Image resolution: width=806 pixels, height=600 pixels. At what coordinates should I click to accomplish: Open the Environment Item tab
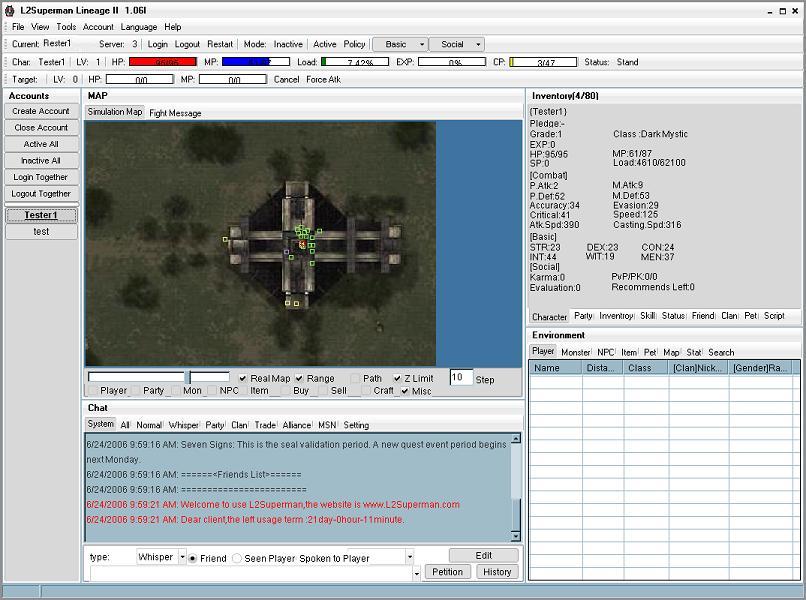point(629,352)
